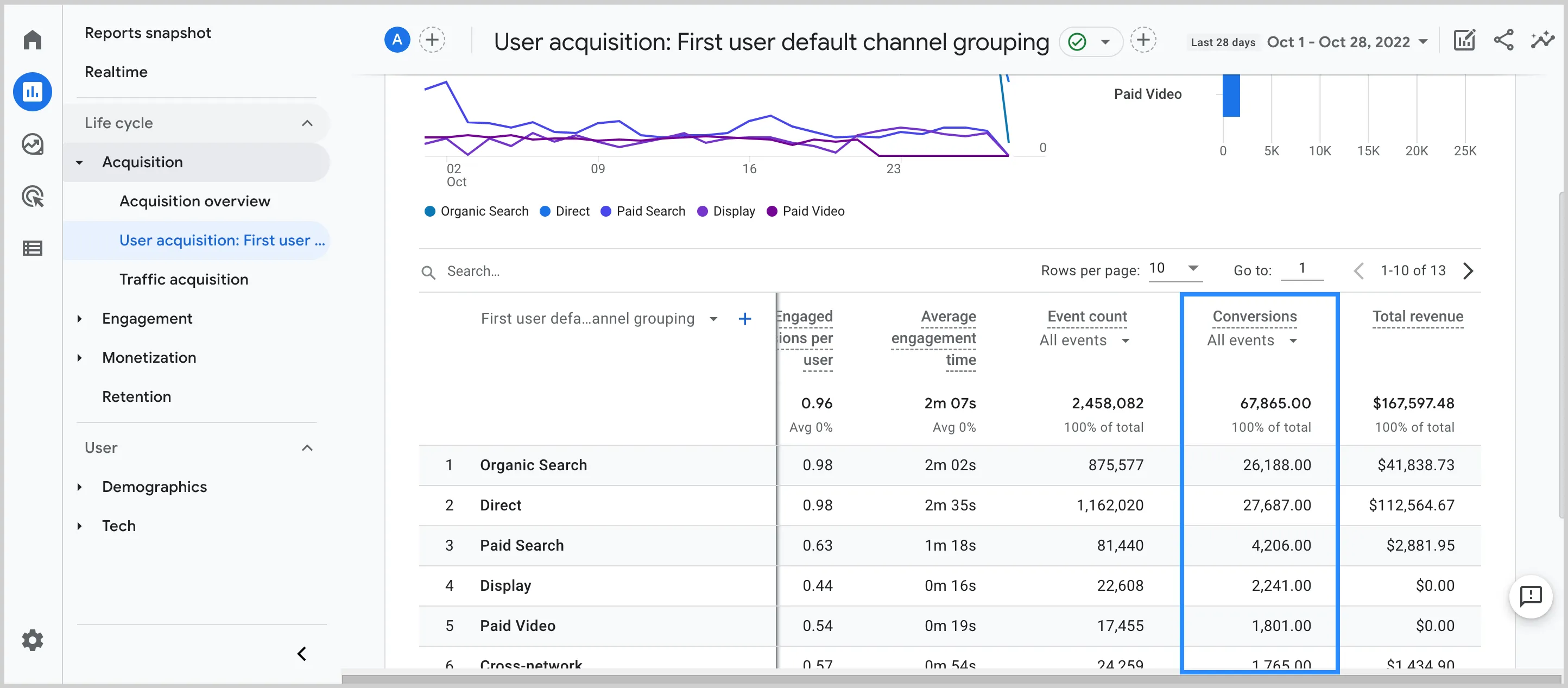The height and width of the screenshot is (688, 1568).
Task: Open the Insights sparkline icon
Action: pyautogui.click(x=1542, y=40)
